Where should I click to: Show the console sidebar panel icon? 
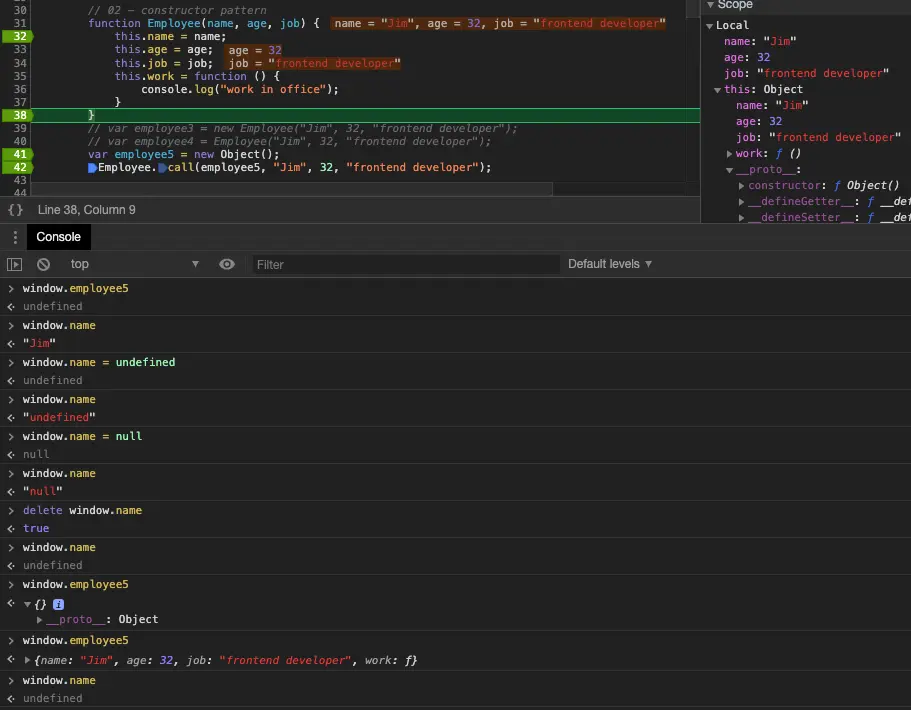14,264
